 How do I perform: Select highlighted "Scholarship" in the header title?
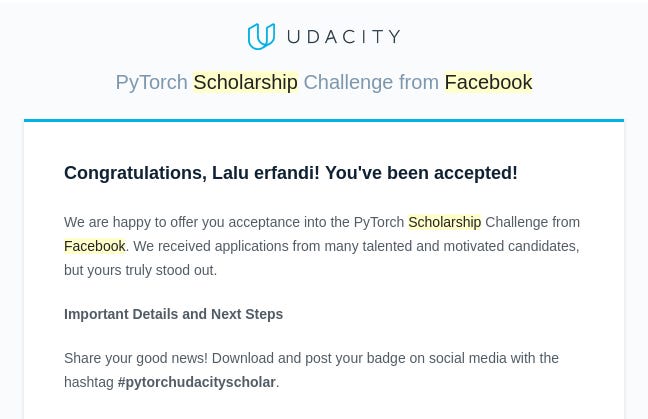tap(245, 82)
